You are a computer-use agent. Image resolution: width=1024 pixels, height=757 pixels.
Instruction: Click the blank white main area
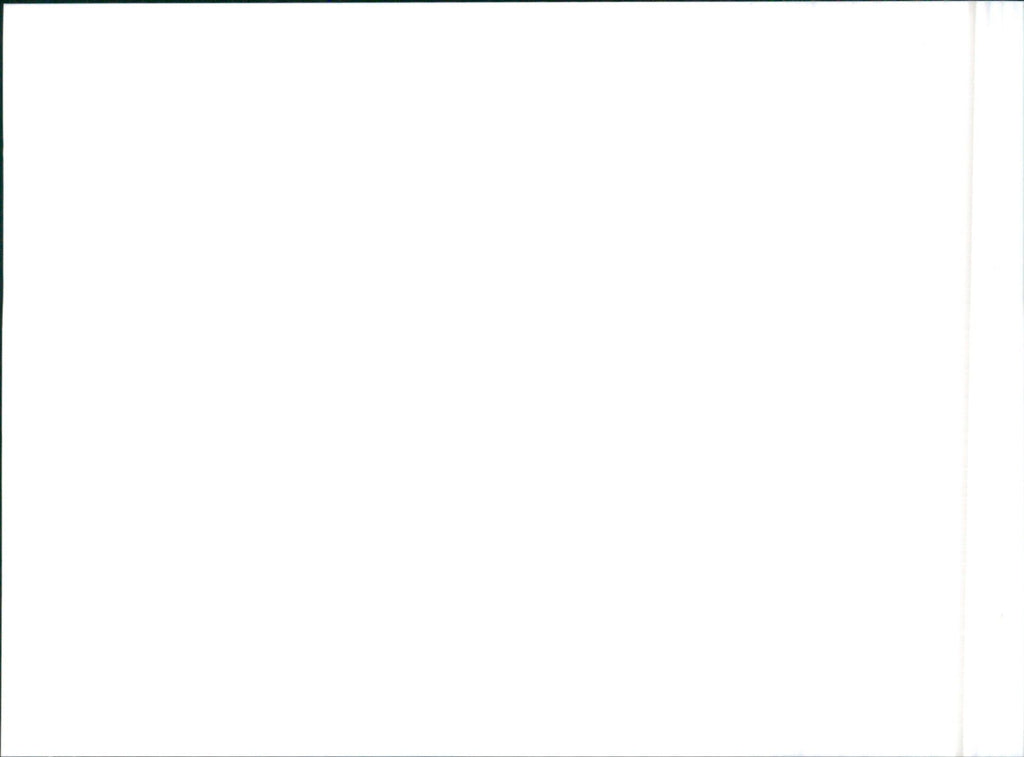[x=485, y=379]
